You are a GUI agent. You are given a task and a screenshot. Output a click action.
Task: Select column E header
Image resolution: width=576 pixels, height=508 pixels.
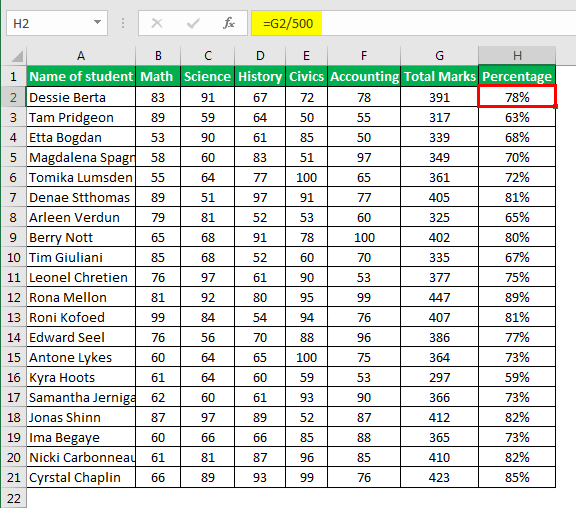tap(306, 56)
